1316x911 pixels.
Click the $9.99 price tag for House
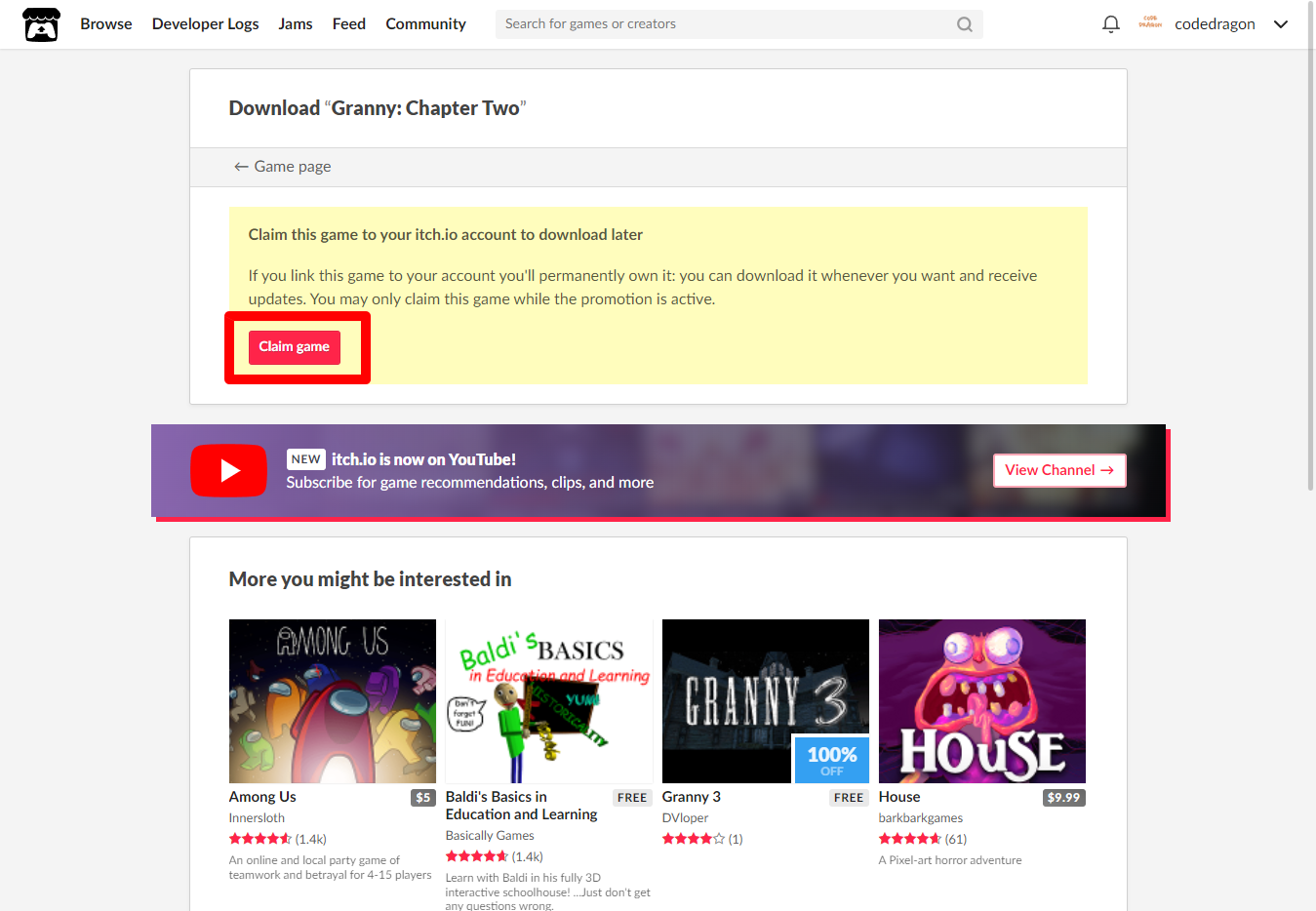(1063, 798)
